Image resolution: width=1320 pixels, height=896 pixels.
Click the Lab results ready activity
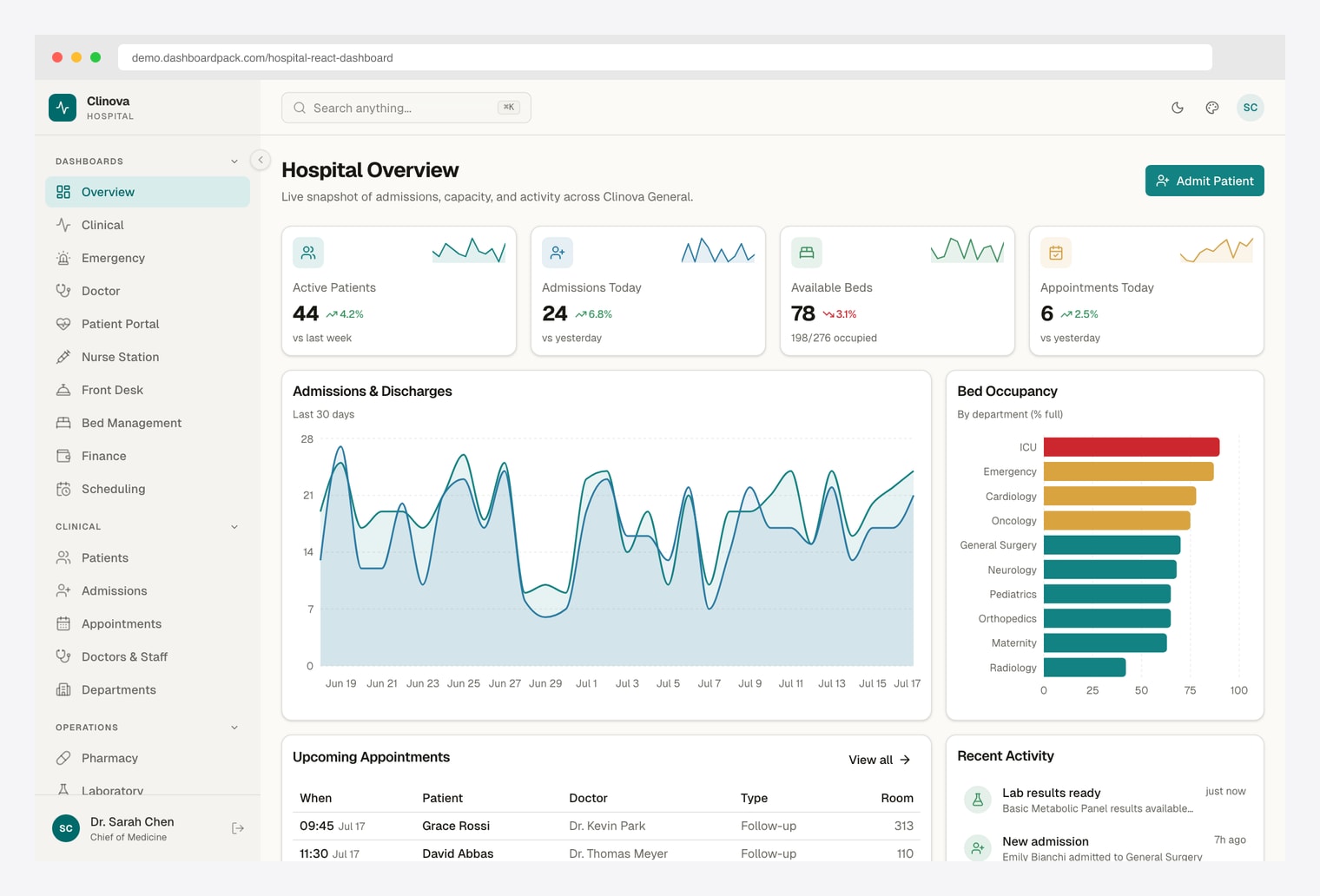(1105, 800)
